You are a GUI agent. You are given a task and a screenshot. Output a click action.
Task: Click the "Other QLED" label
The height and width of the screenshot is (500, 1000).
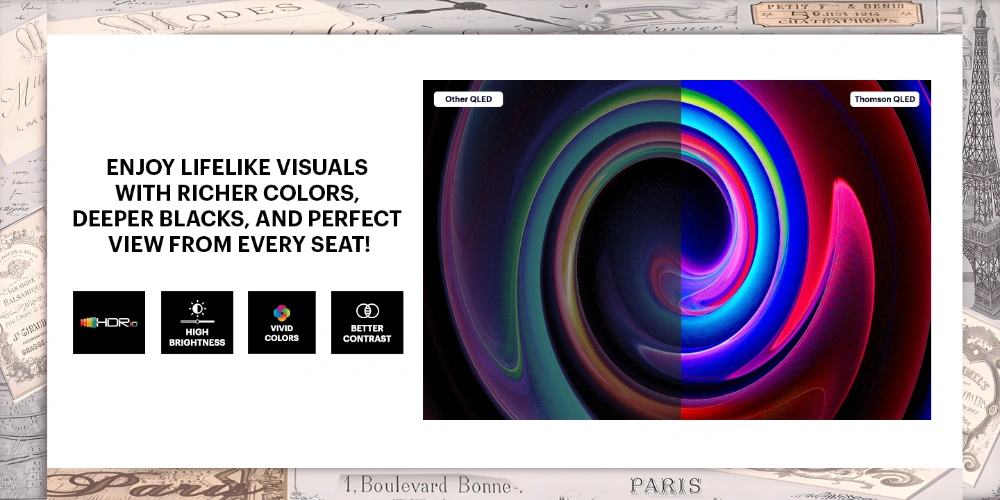click(468, 99)
